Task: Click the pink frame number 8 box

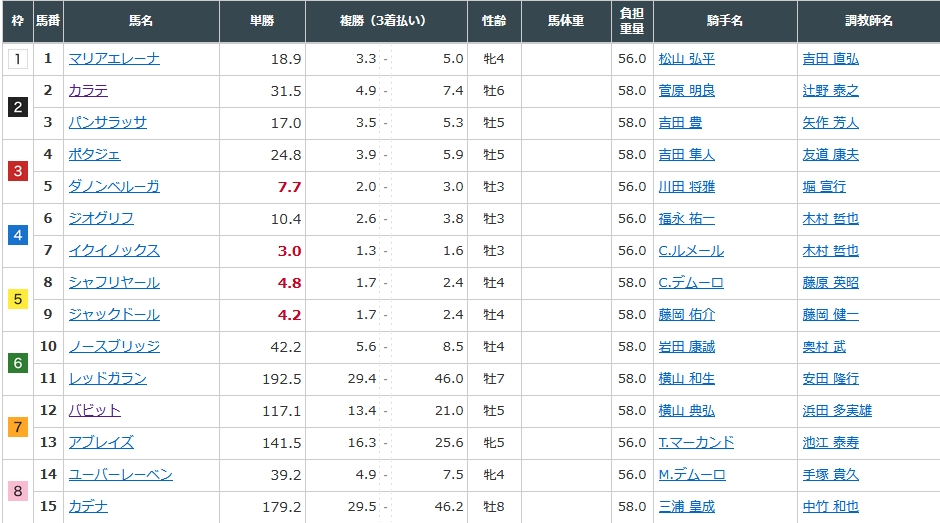Action: tap(17, 491)
